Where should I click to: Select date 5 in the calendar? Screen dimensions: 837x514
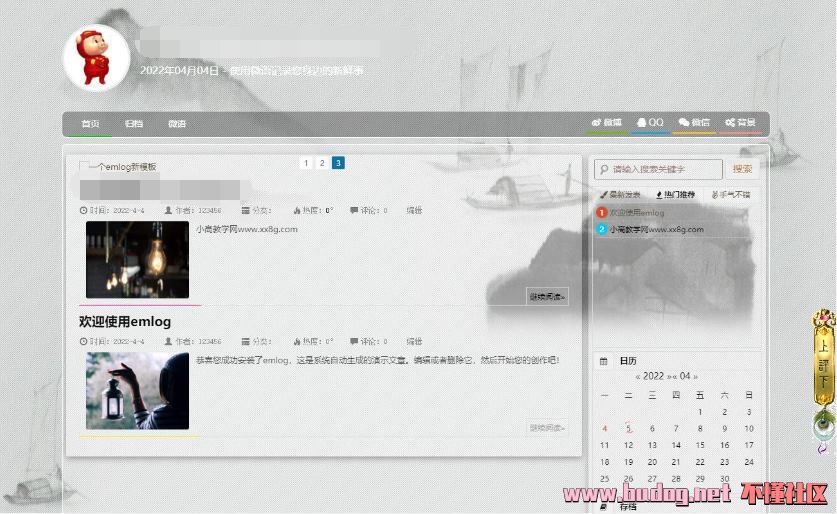pyautogui.click(x=628, y=429)
